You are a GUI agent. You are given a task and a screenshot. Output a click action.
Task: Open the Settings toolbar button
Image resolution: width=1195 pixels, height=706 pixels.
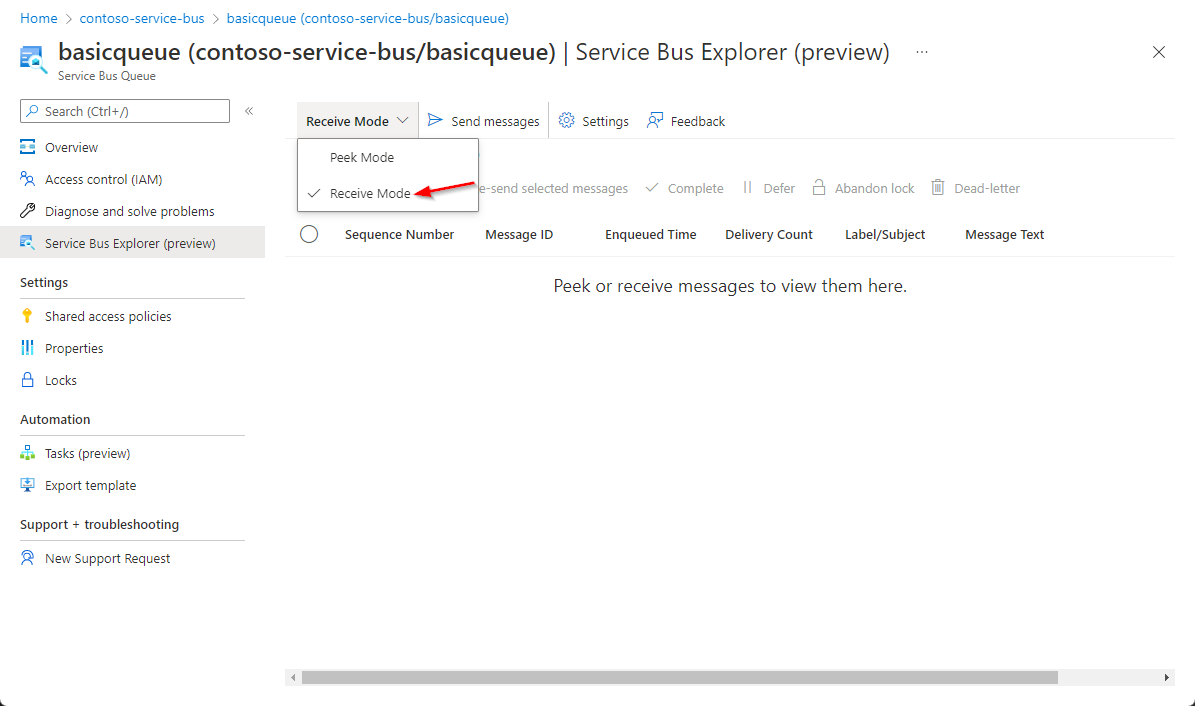pos(594,120)
